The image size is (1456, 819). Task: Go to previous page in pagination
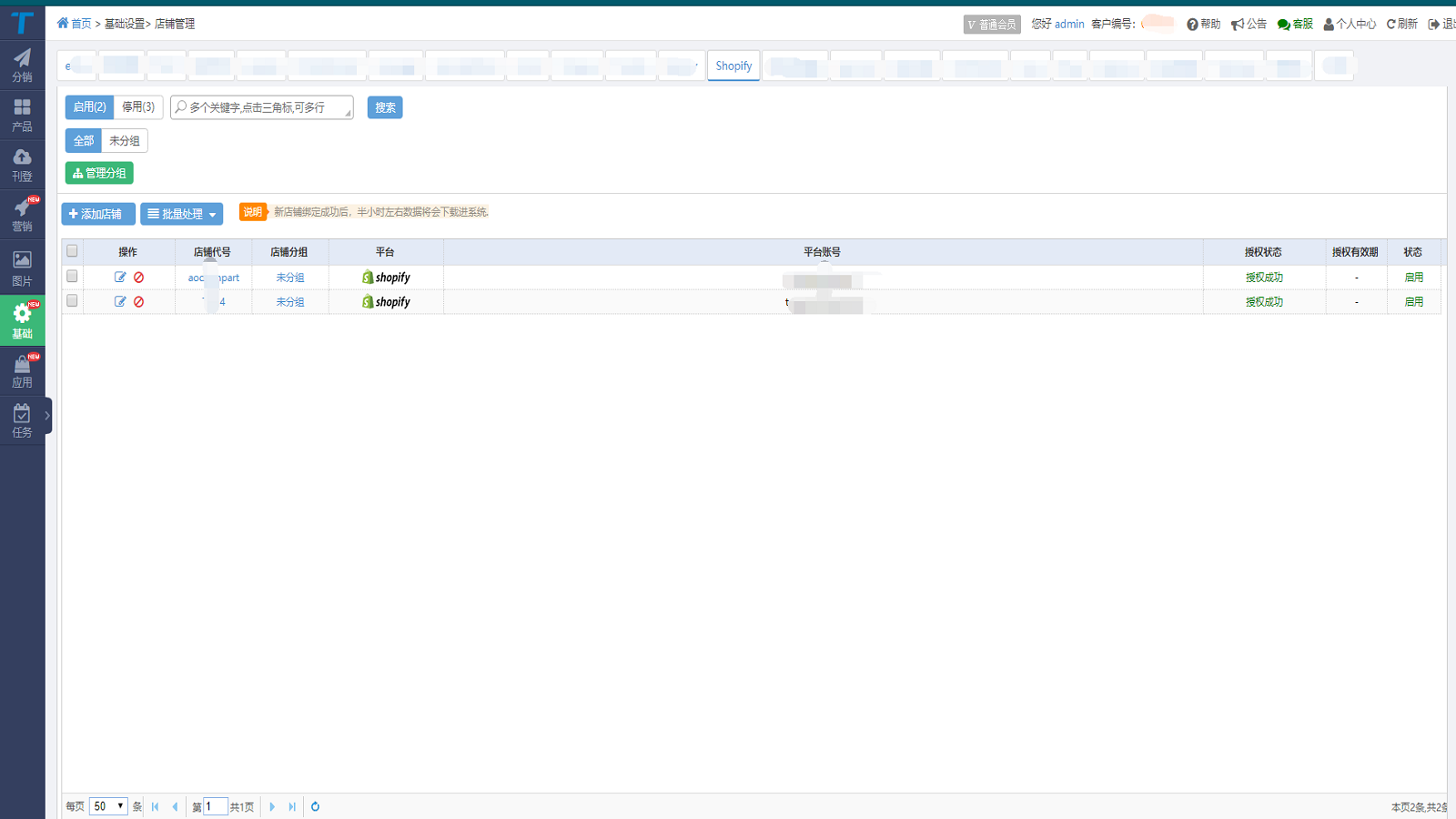[x=175, y=806]
